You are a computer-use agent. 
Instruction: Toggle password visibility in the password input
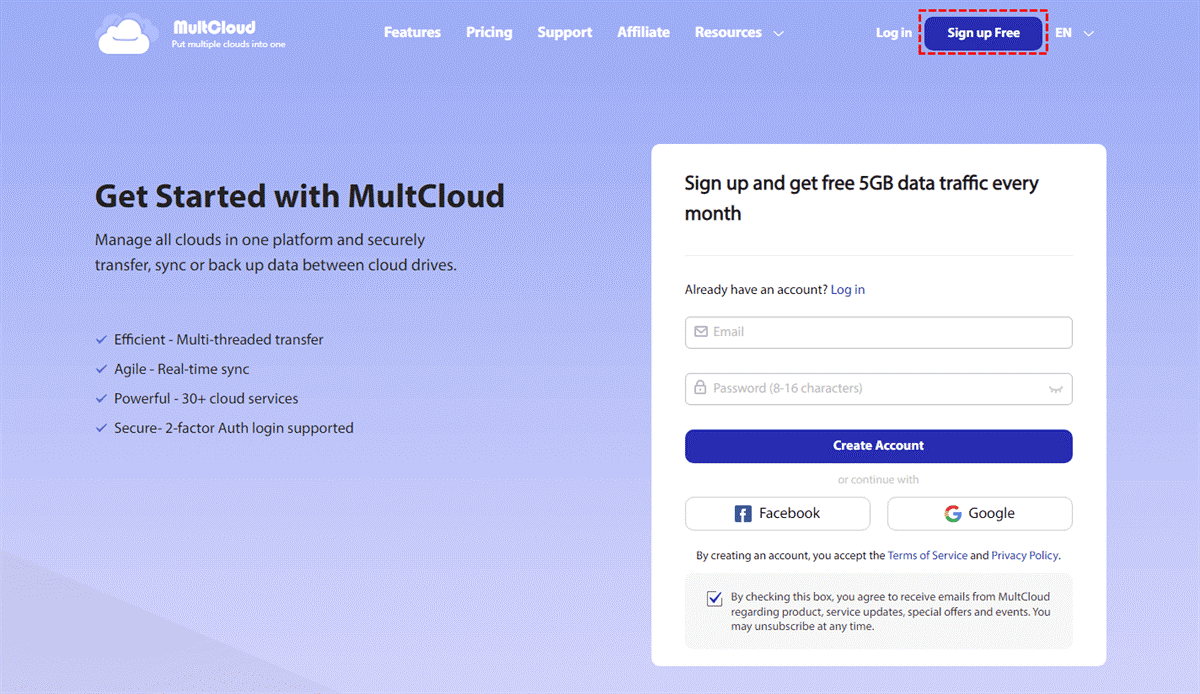point(1056,389)
